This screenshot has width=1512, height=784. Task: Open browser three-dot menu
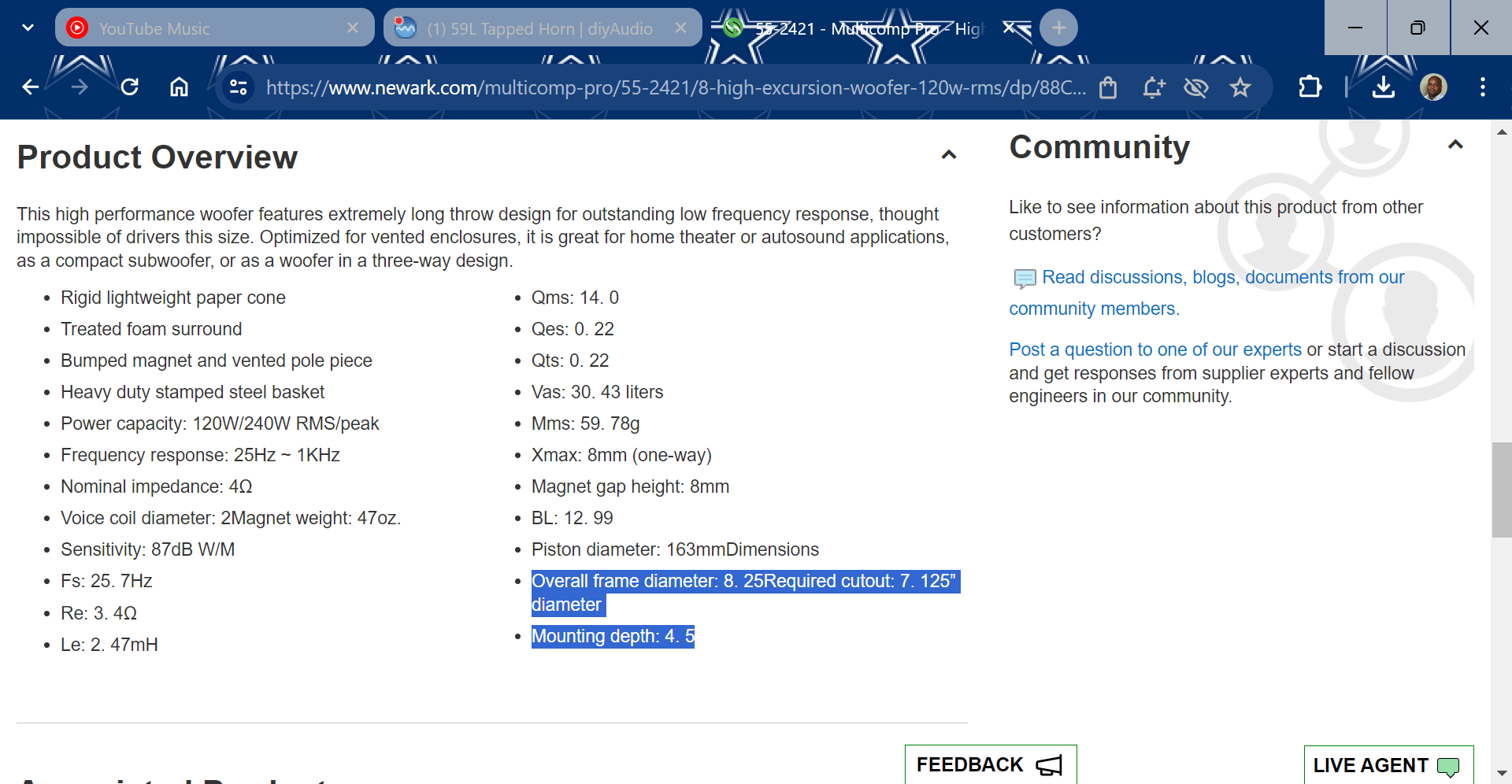[x=1483, y=87]
